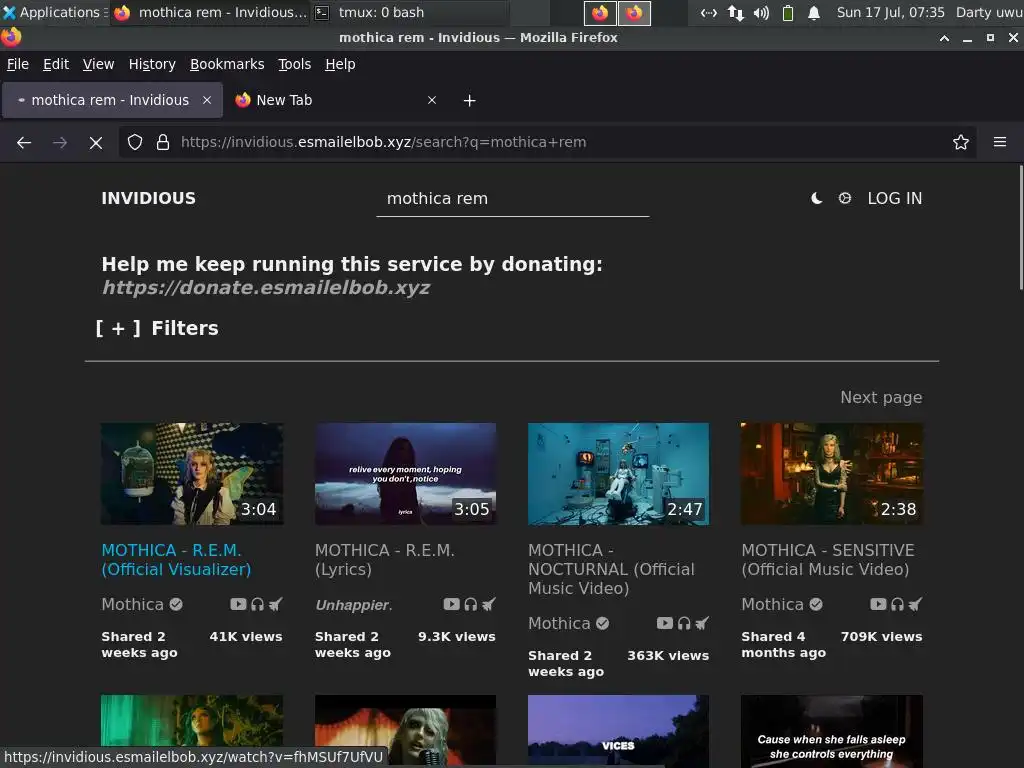Click MOTHICA - NOCTURNAL video title
The width and height of the screenshot is (1024, 768).
pyautogui.click(x=611, y=569)
